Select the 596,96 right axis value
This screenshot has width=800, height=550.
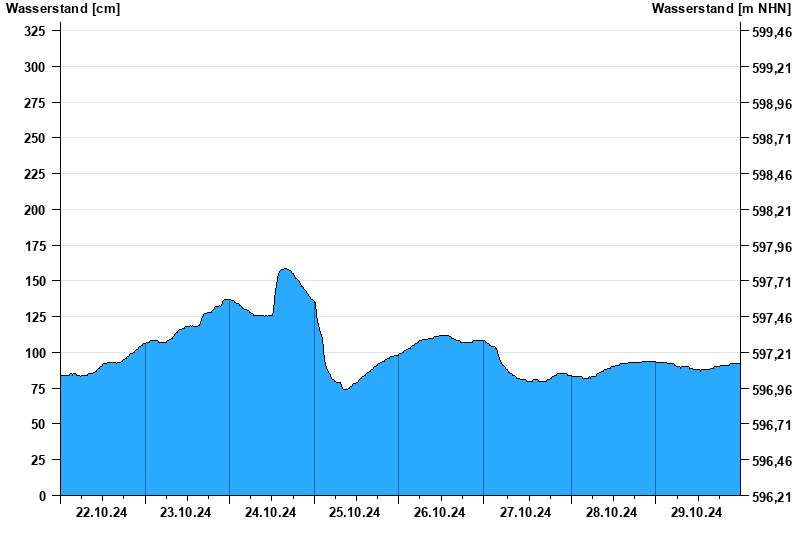tap(772, 390)
